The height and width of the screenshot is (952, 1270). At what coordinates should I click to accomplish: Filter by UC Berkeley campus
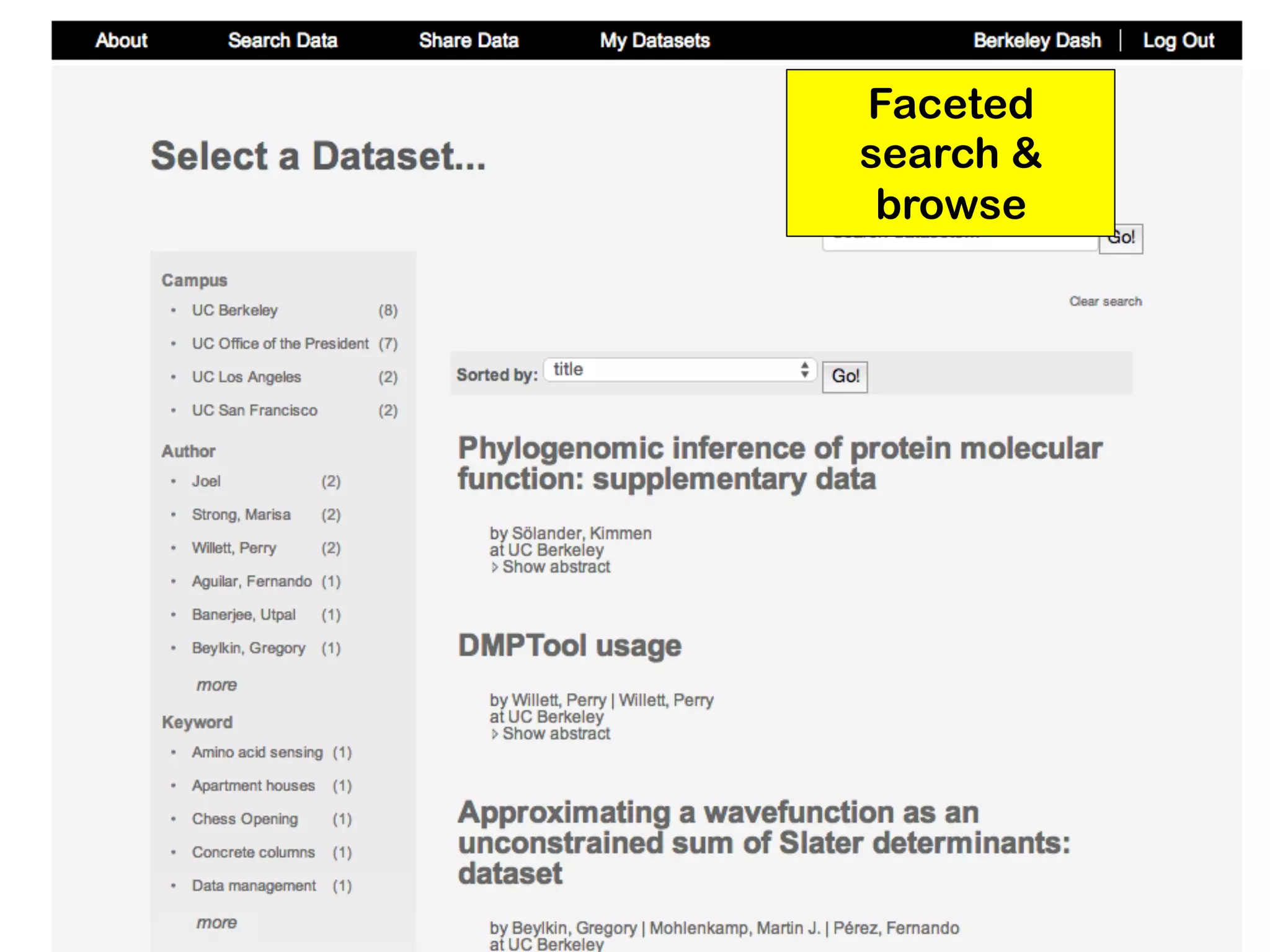click(x=235, y=310)
